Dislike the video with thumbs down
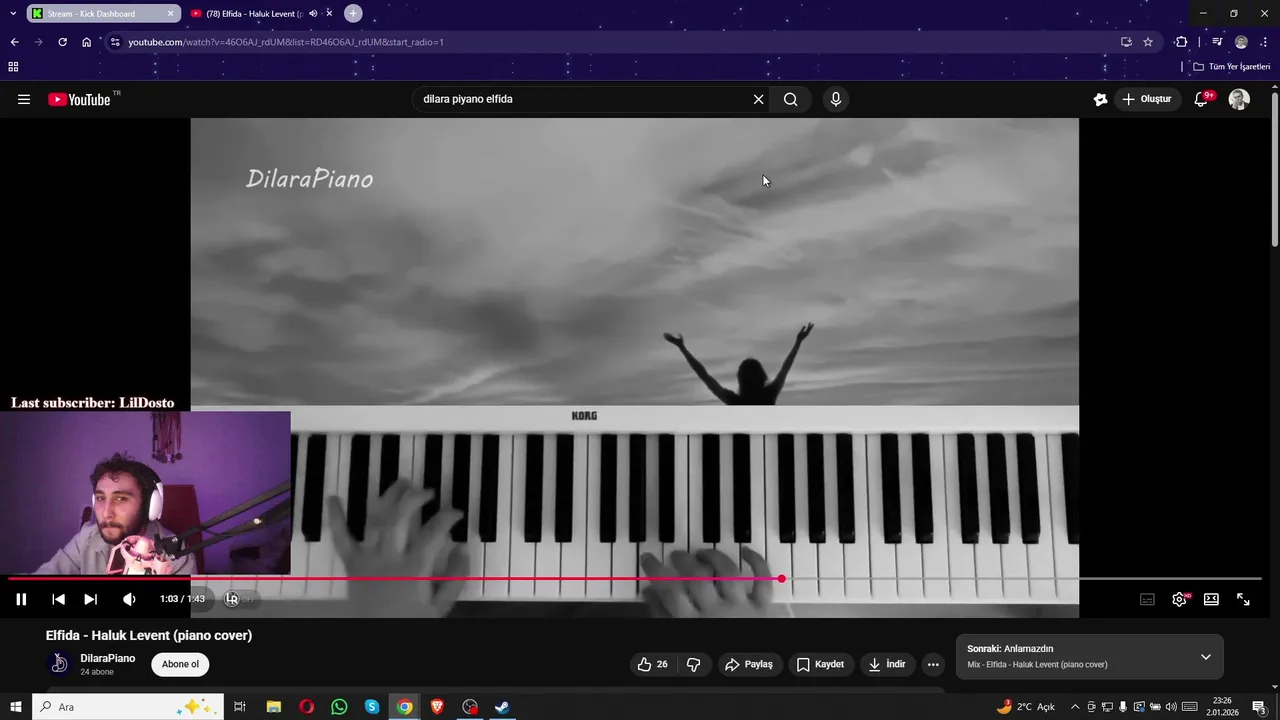1280x720 pixels. [693, 664]
